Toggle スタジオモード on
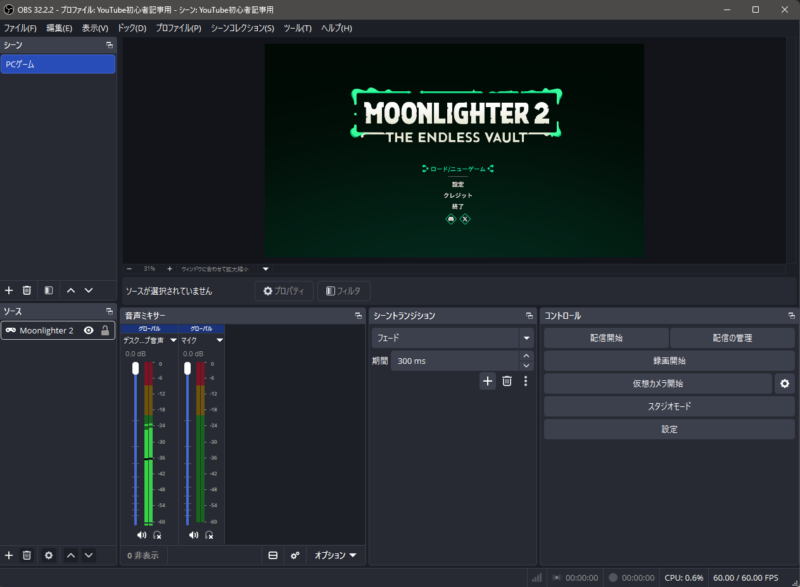This screenshot has width=800, height=587. [x=669, y=406]
